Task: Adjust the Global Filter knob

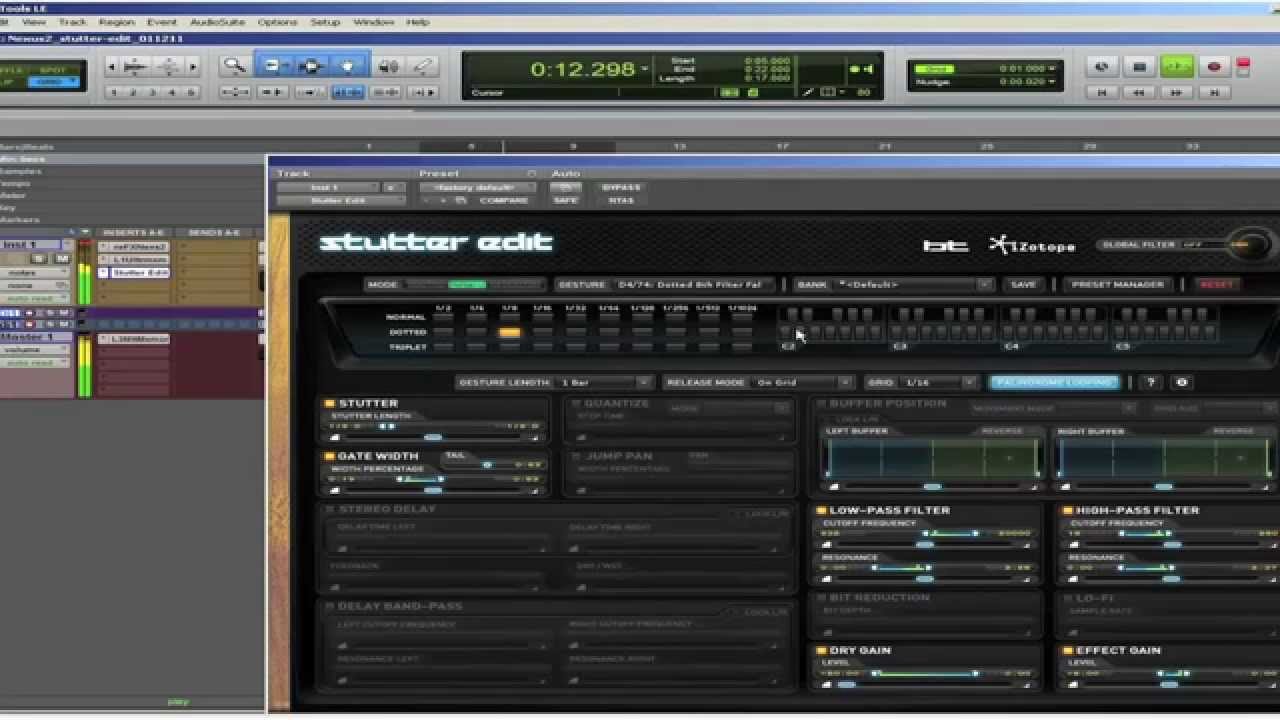Action: click(x=1250, y=244)
